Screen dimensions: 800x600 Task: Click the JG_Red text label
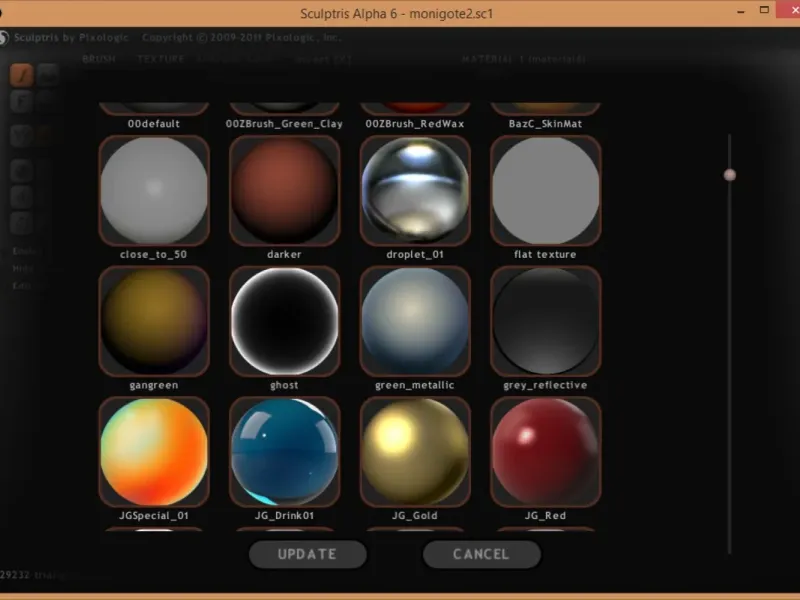click(x=545, y=516)
